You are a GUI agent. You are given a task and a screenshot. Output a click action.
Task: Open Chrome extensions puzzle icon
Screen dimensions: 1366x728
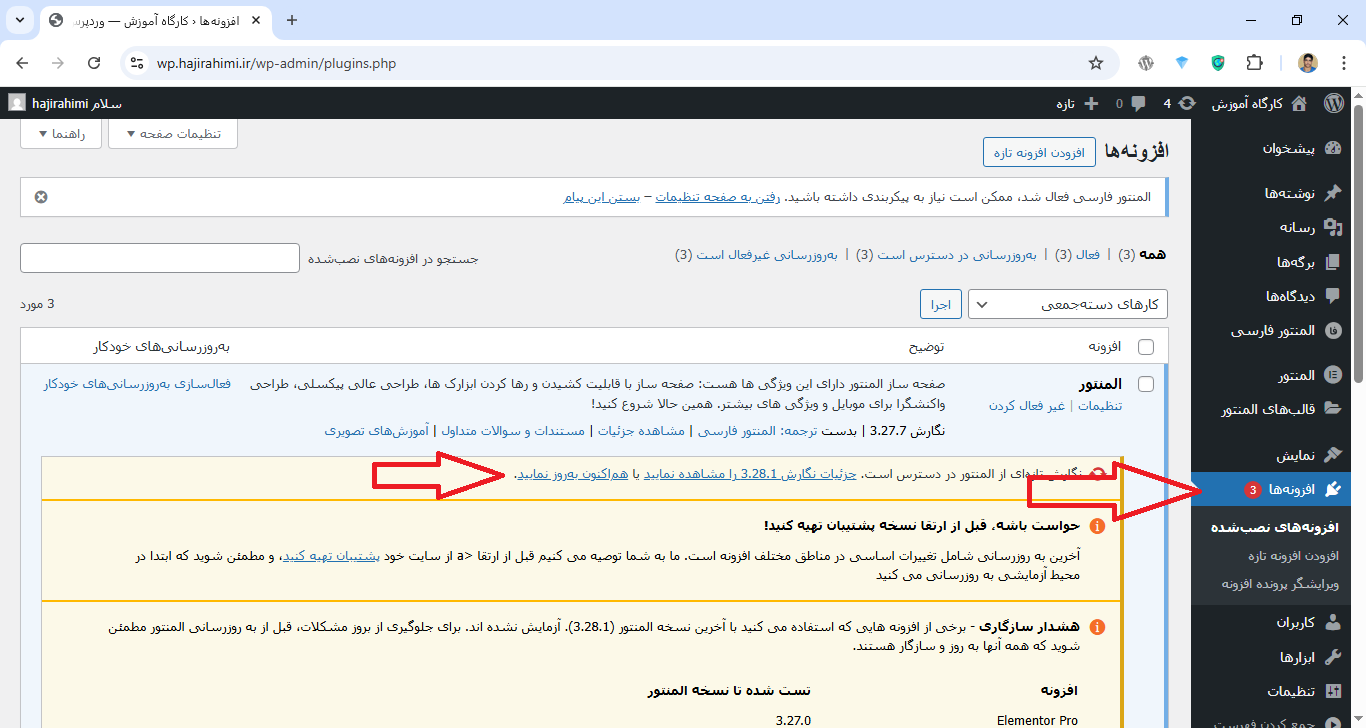(x=1255, y=63)
